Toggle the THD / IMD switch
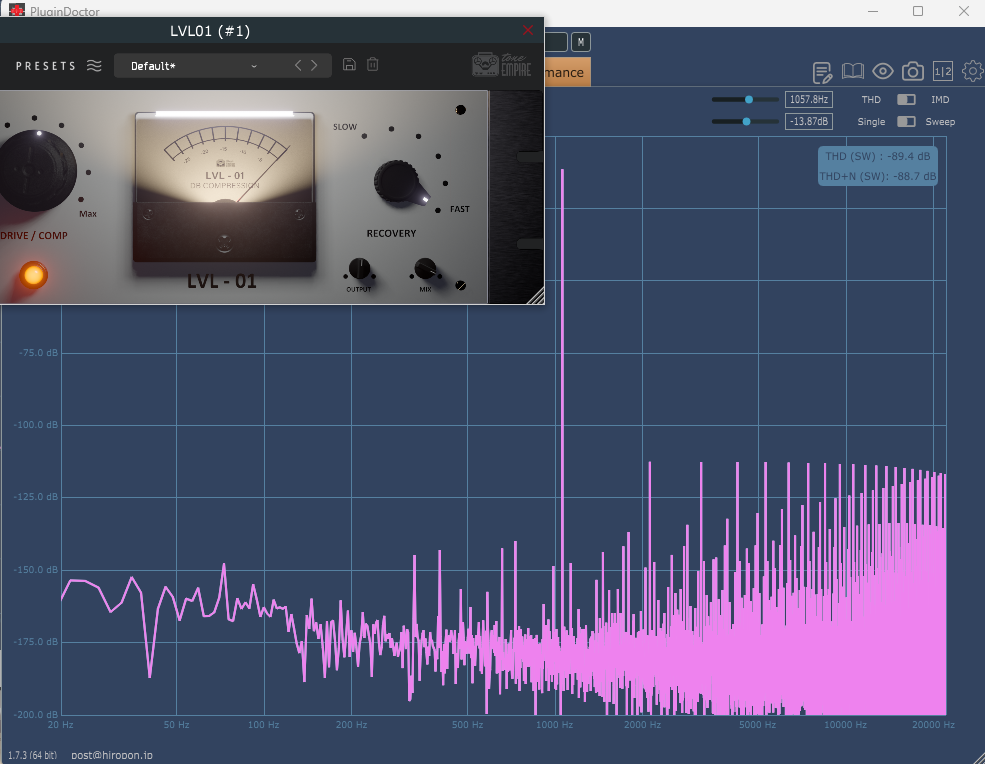 (x=906, y=99)
